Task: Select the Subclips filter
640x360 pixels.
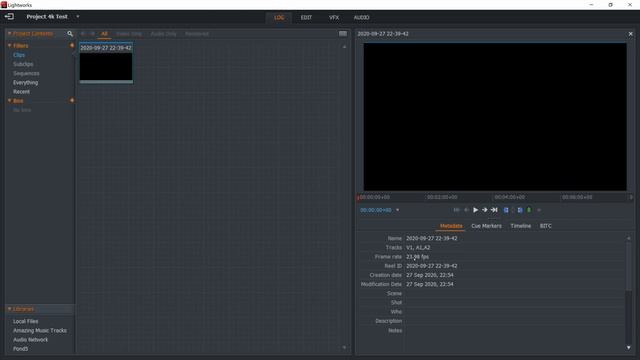Action: 23,64
